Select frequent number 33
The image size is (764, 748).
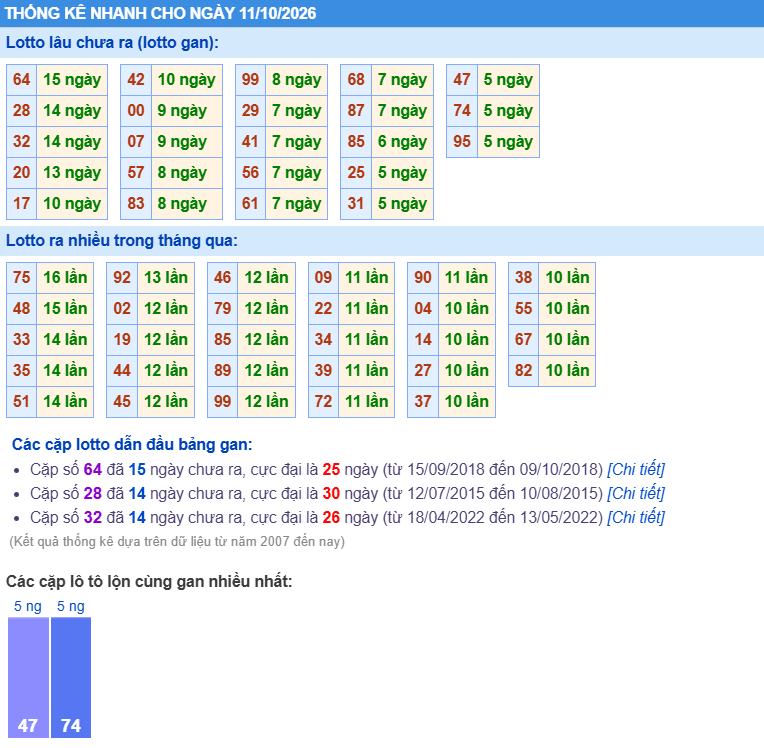pyautogui.click(x=21, y=340)
